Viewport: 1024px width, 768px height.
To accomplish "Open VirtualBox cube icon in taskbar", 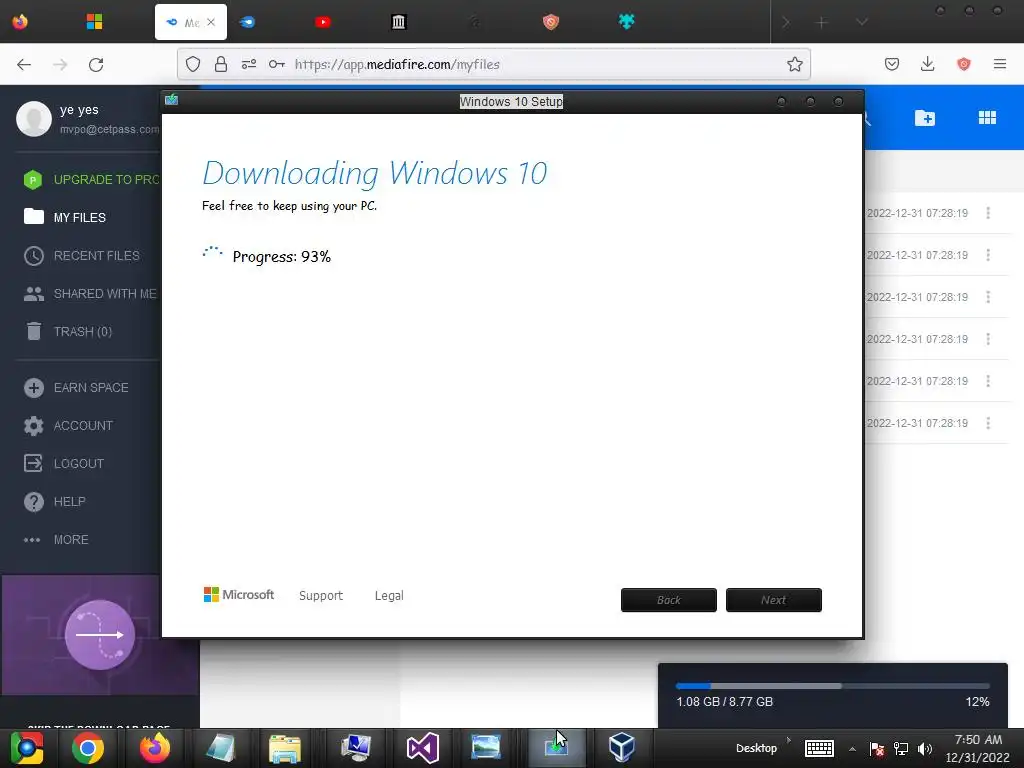I will tap(621, 748).
